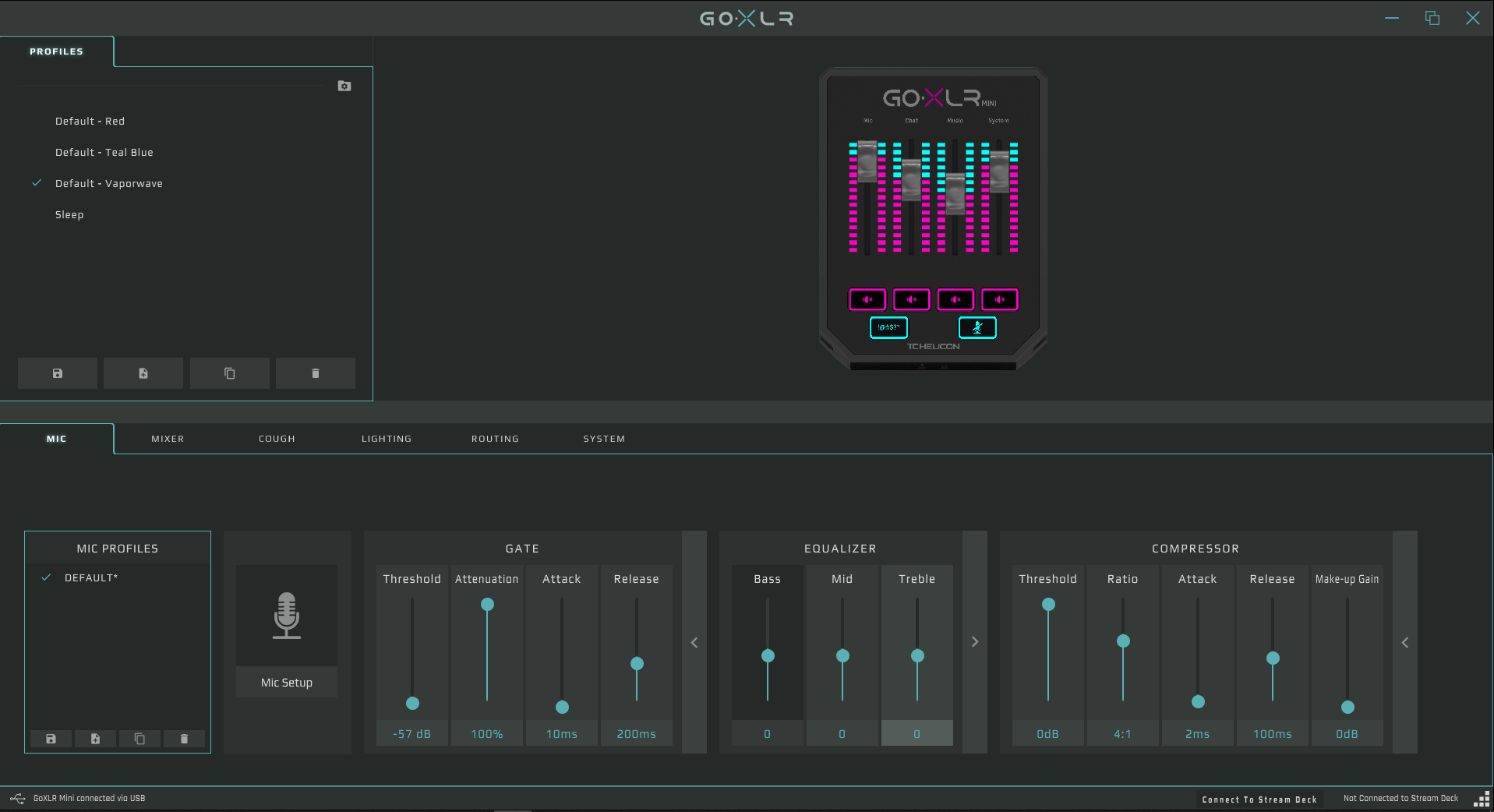Open the Routing tab
The width and height of the screenshot is (1494, 812).
click(495, 439)
